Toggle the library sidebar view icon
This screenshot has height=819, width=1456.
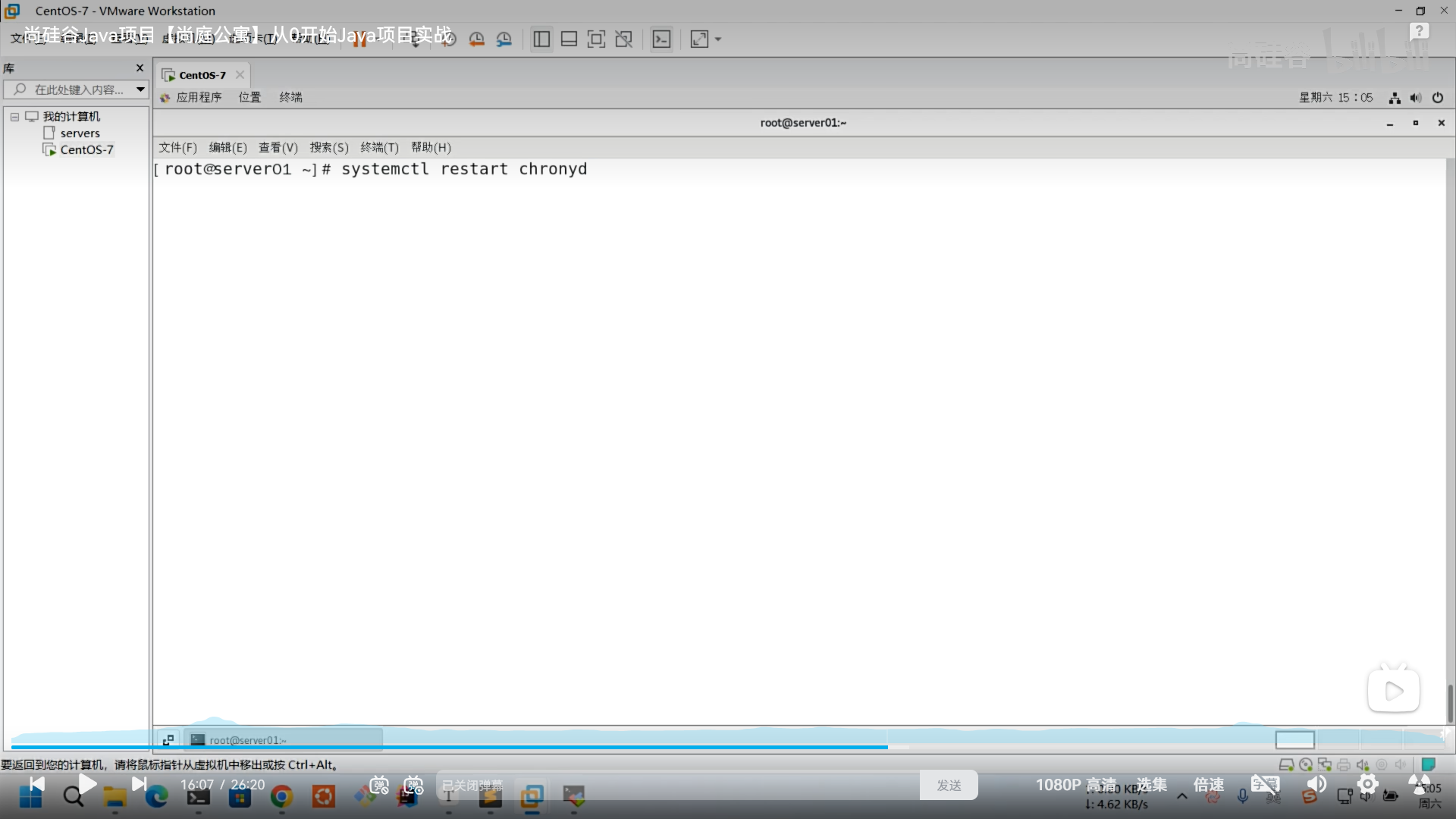point(541,39)
